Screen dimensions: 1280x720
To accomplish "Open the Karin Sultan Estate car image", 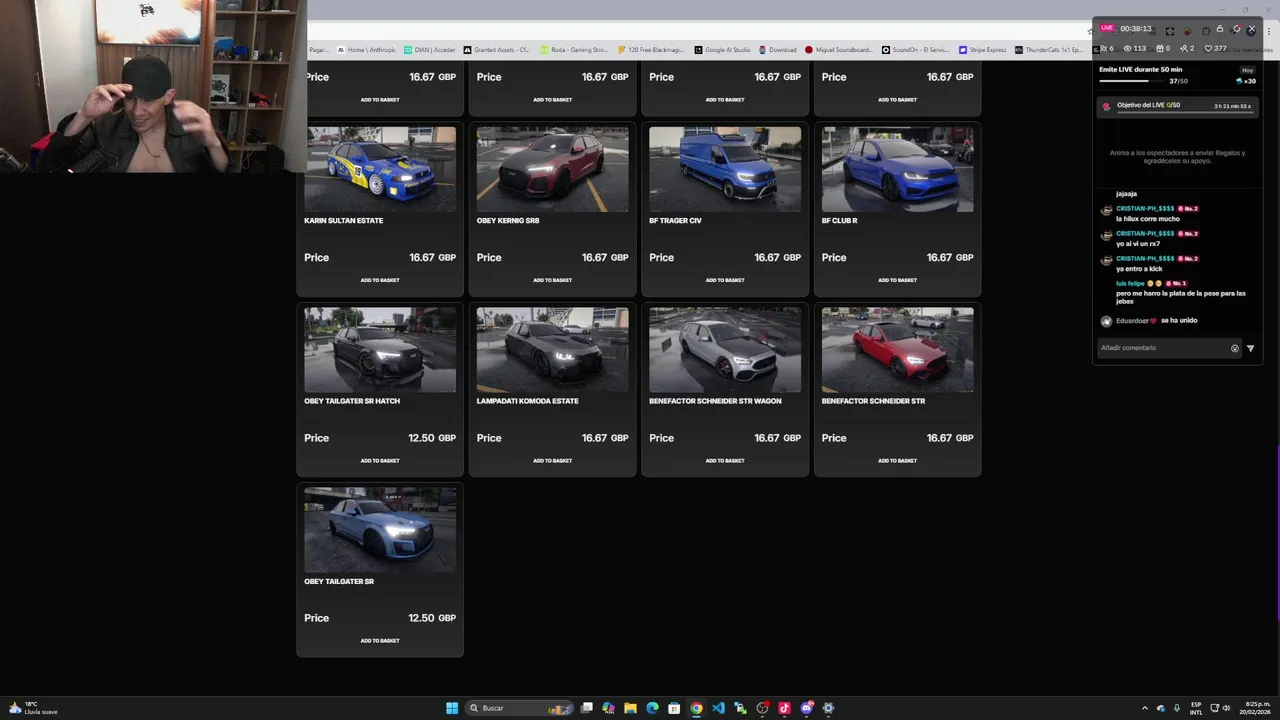I will pos(380,169).
